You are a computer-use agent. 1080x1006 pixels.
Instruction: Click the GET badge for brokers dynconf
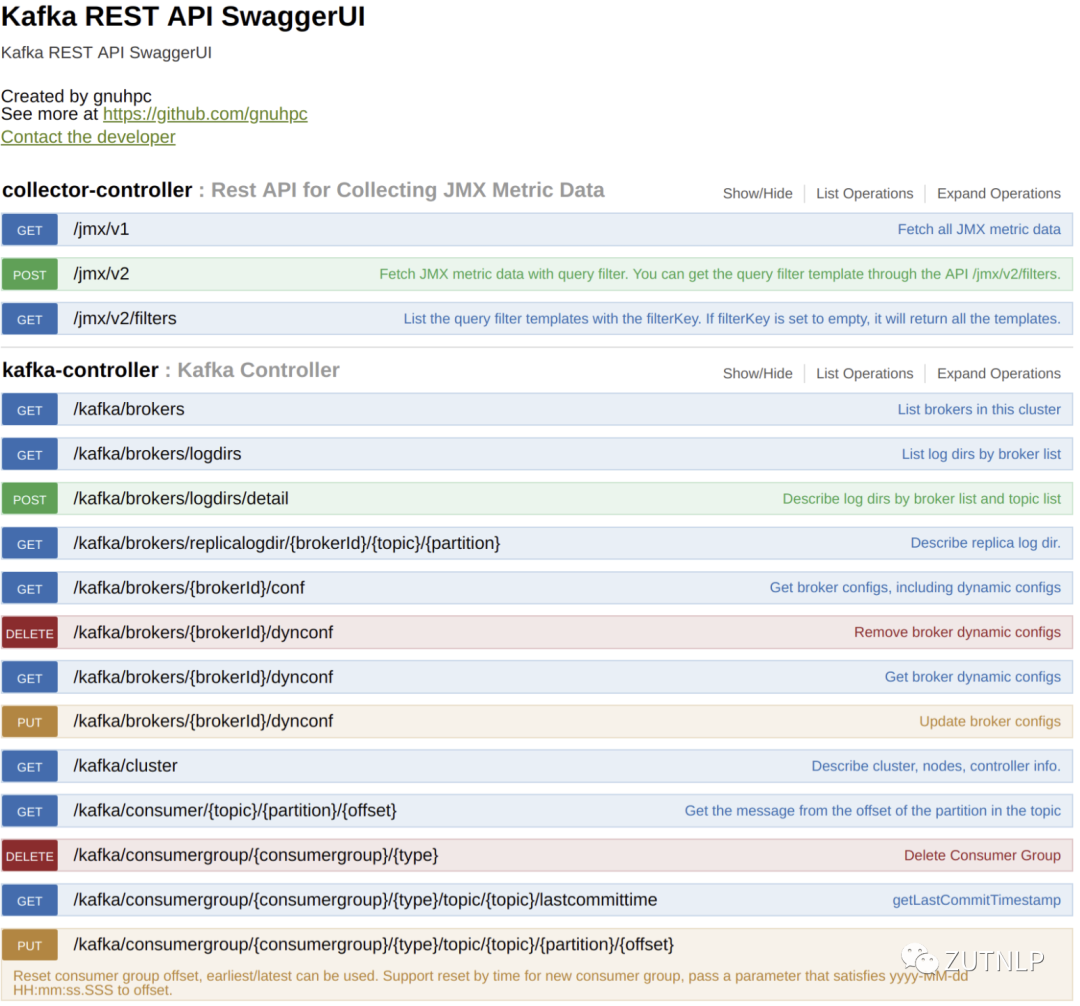30,678
